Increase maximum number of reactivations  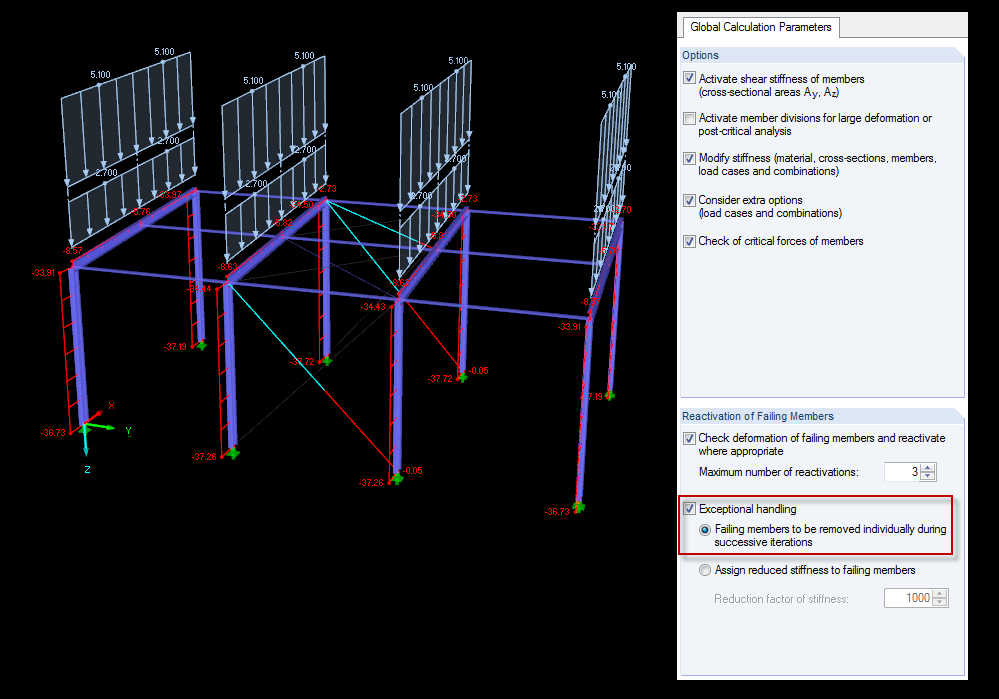(928, 468)
